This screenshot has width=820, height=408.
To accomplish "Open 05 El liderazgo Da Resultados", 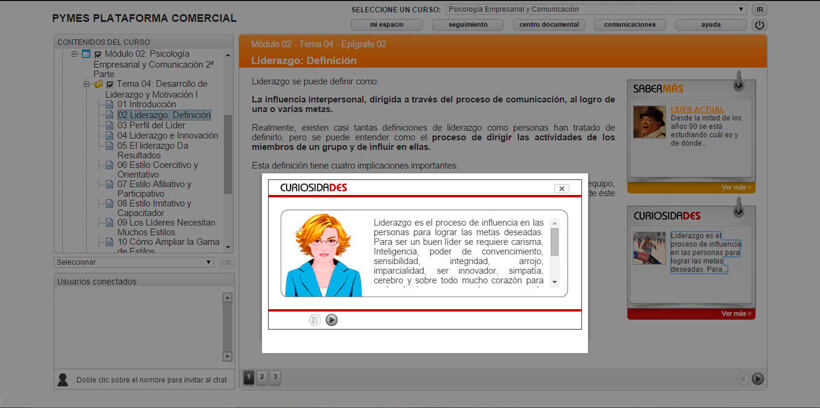I will [x=153, y=151].
